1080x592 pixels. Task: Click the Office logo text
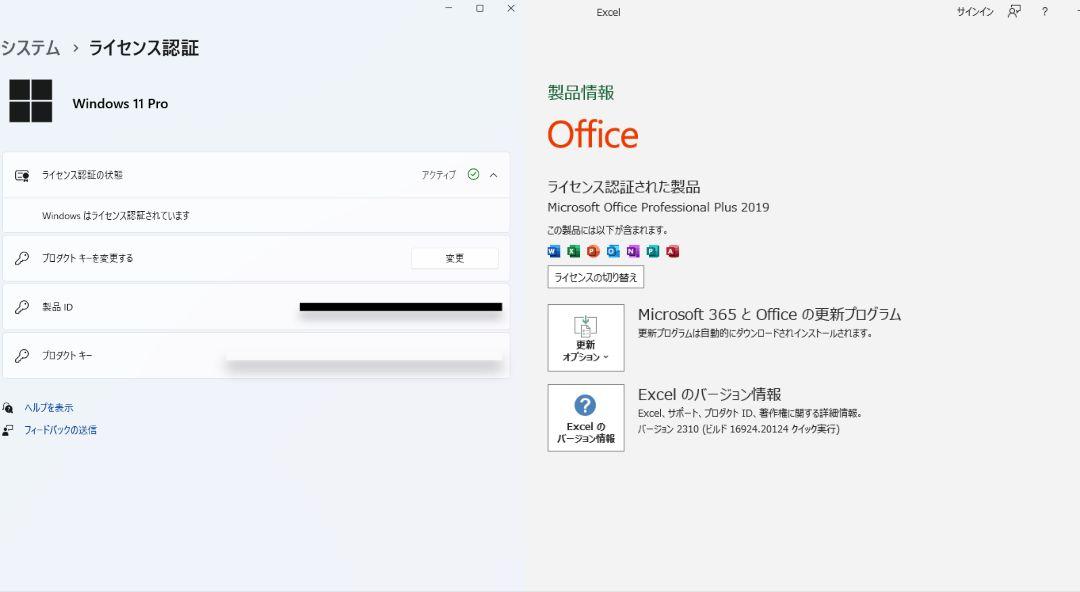[x=593, y=134]
